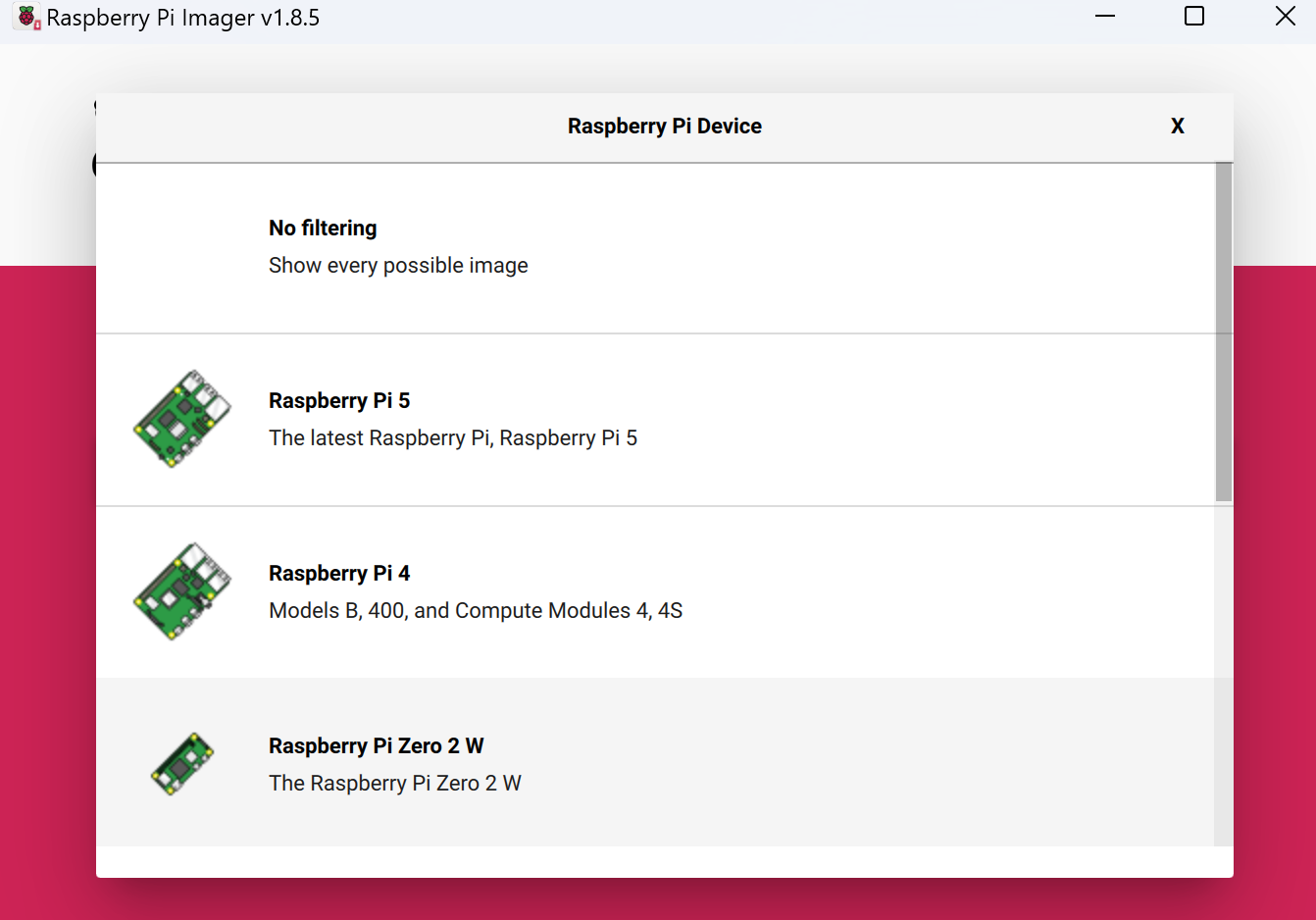
Task: Select the Raspberry Pi 5 board icon
Action: (182, 419)
